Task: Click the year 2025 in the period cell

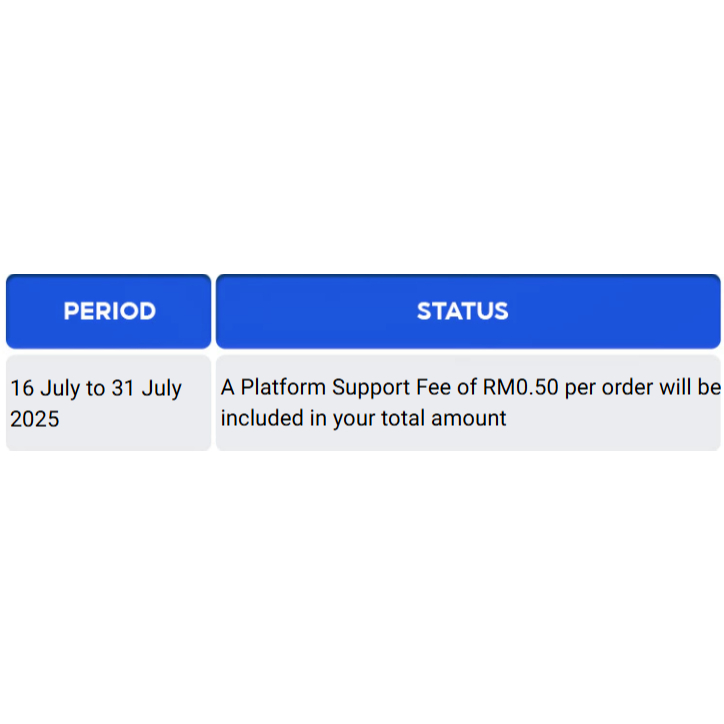Action: click(35, 419)
